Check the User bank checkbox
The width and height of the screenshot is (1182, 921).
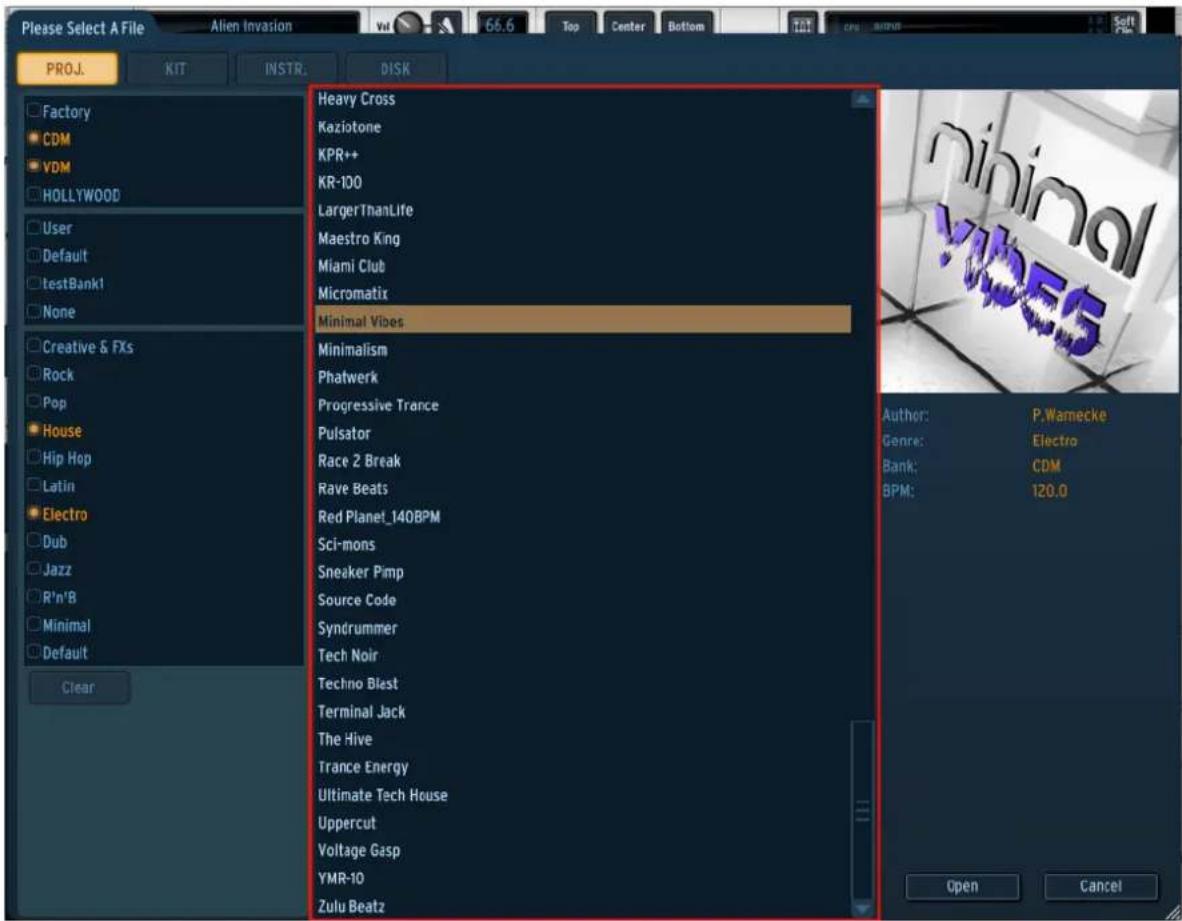tap(34, 228)
